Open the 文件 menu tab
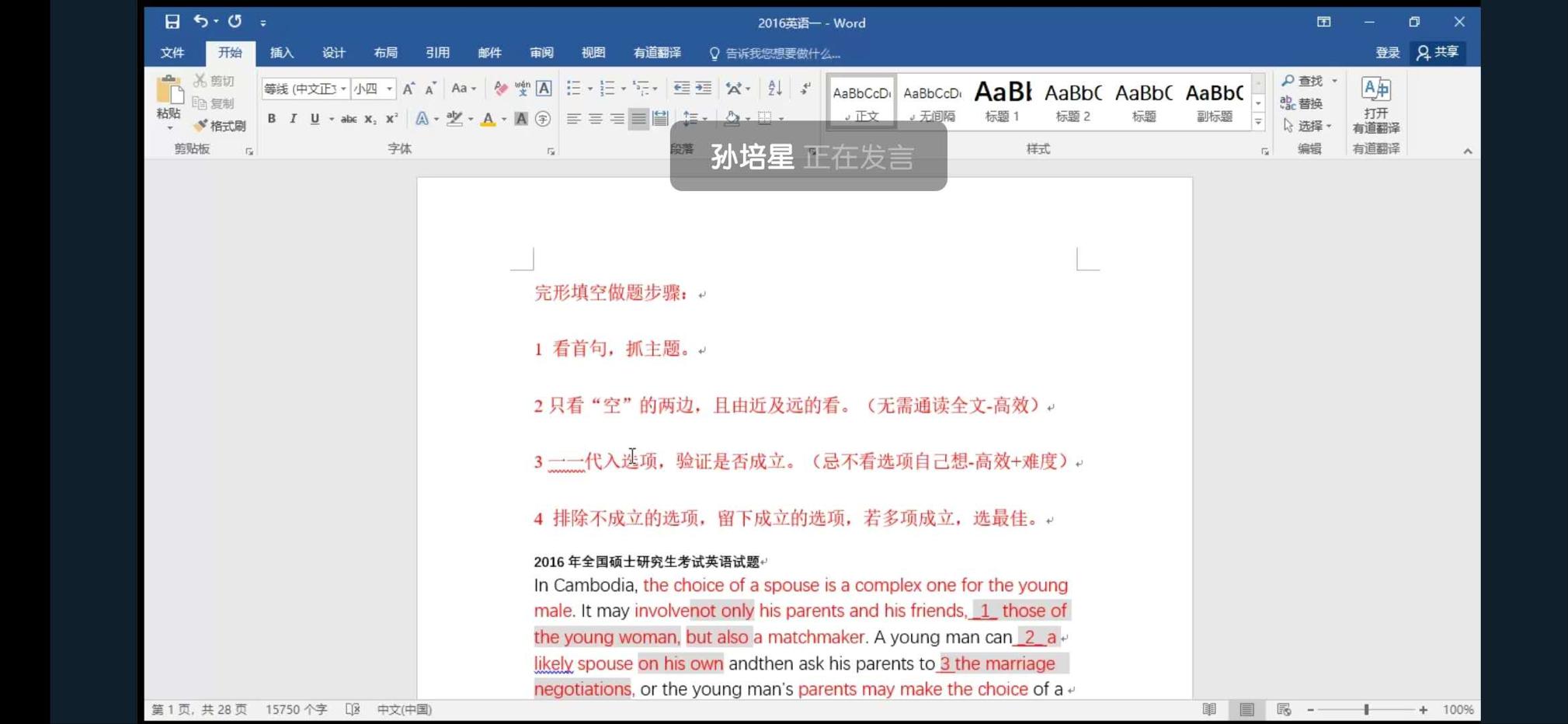Screen dimensions: 1568x724 (x=172, y=53)
